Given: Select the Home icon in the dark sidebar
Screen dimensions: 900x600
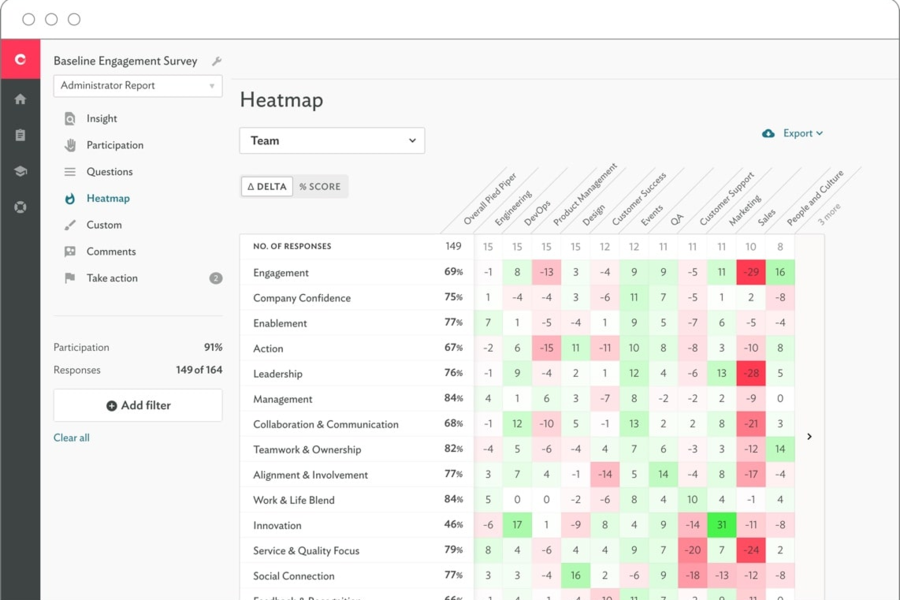Looking at the screenshot, I should [20, 98].
